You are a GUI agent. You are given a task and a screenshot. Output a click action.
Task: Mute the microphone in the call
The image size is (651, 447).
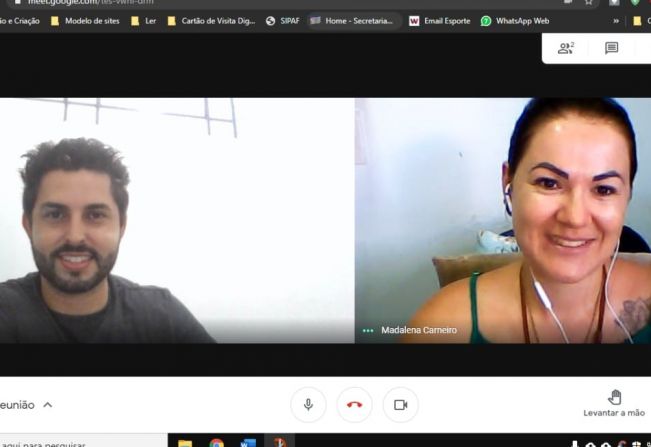(308, 405)
